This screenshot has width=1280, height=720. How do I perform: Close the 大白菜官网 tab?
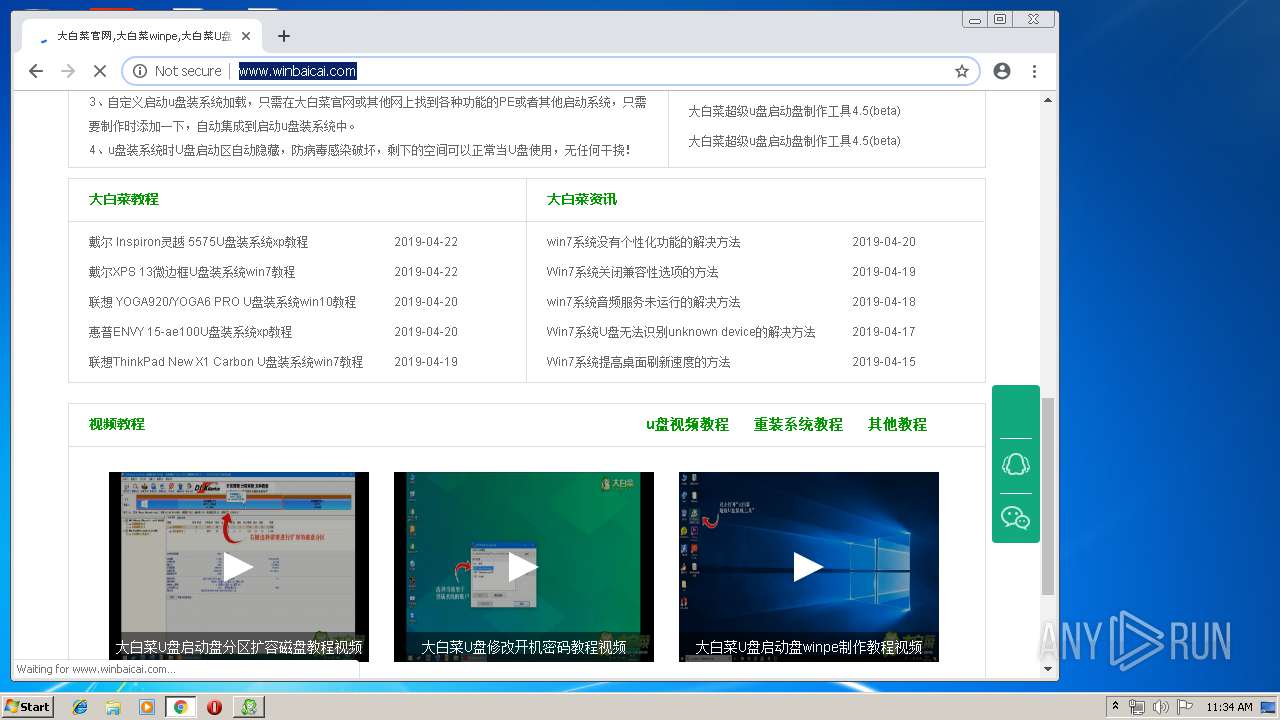246,36
